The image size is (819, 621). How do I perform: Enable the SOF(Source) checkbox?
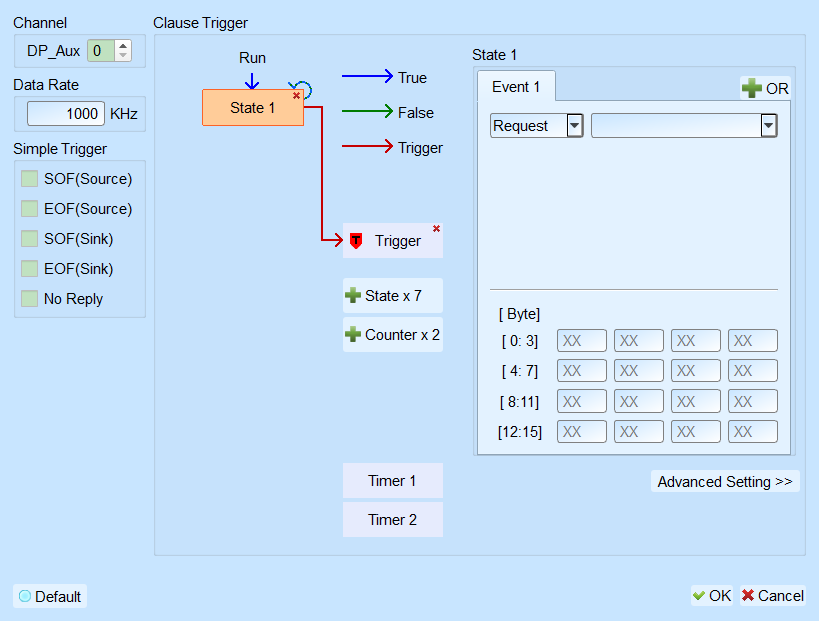(29, 179)
